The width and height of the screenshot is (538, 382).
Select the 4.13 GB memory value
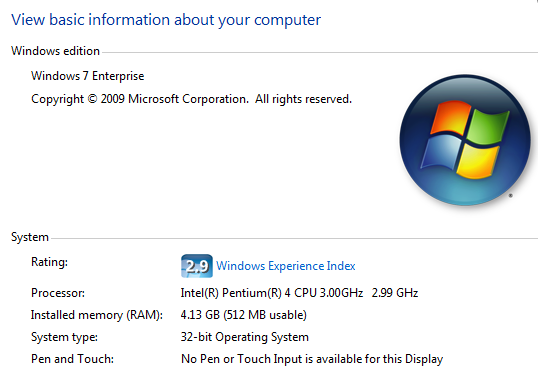(200, 315)
